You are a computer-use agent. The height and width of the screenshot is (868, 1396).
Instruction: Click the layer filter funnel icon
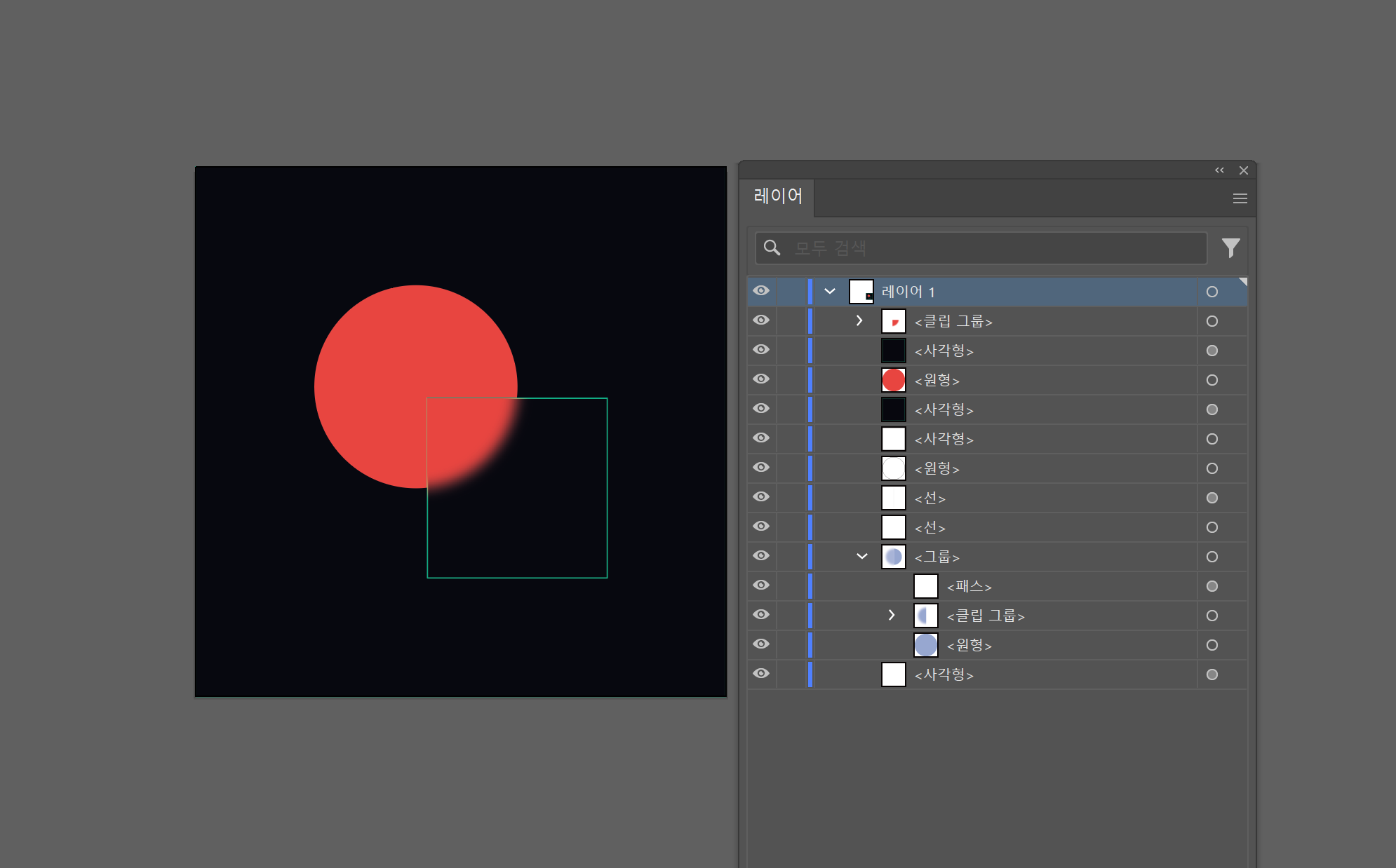1230,247
